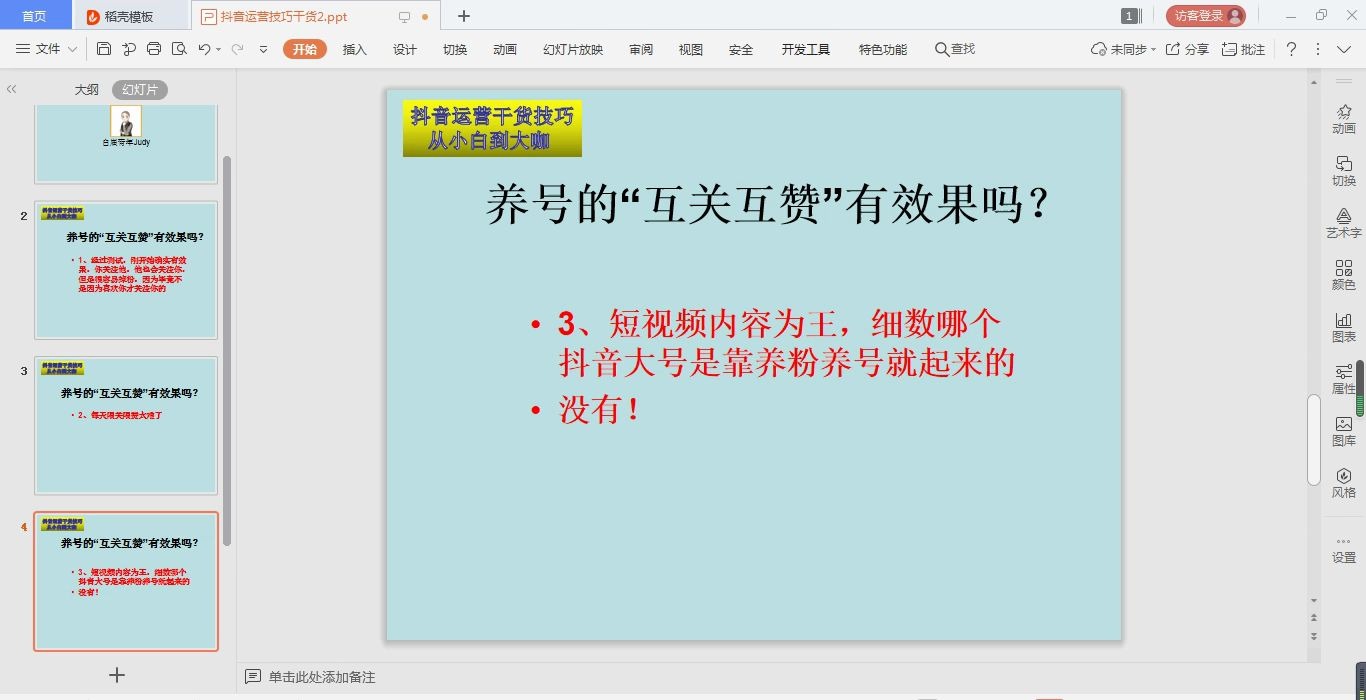1366x700 pixels.
Task: Open the Chart (图表) sidebar panel
Action: click(x=1343, y=326)
